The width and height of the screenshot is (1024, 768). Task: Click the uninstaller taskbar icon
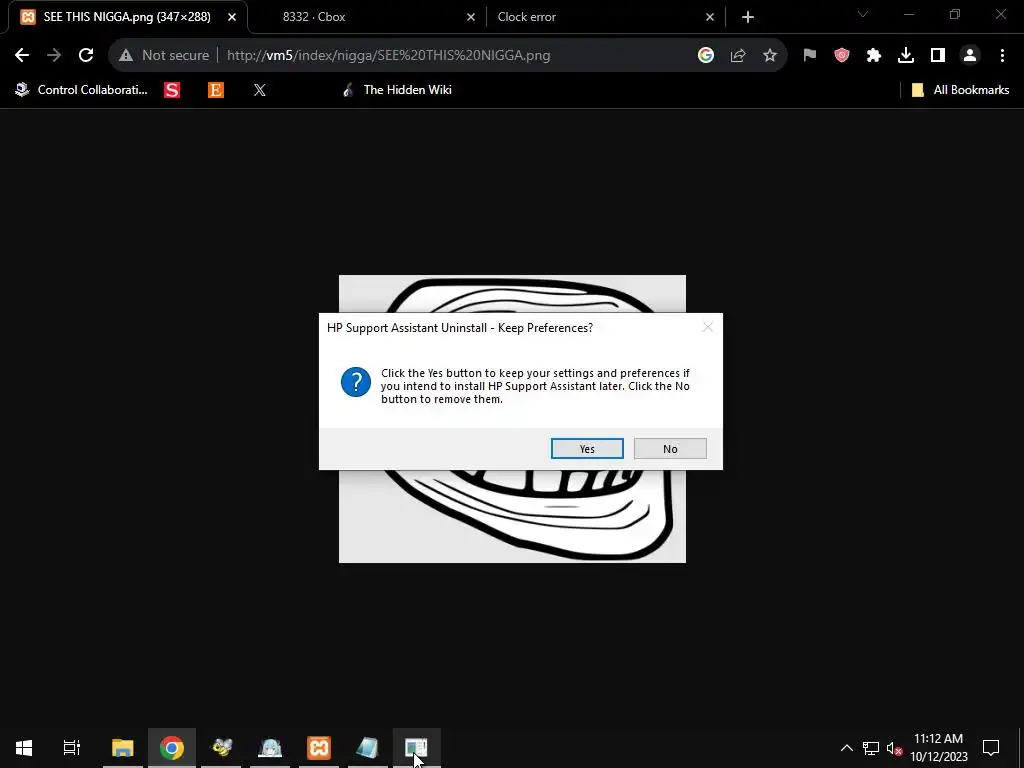pos(416,747)
